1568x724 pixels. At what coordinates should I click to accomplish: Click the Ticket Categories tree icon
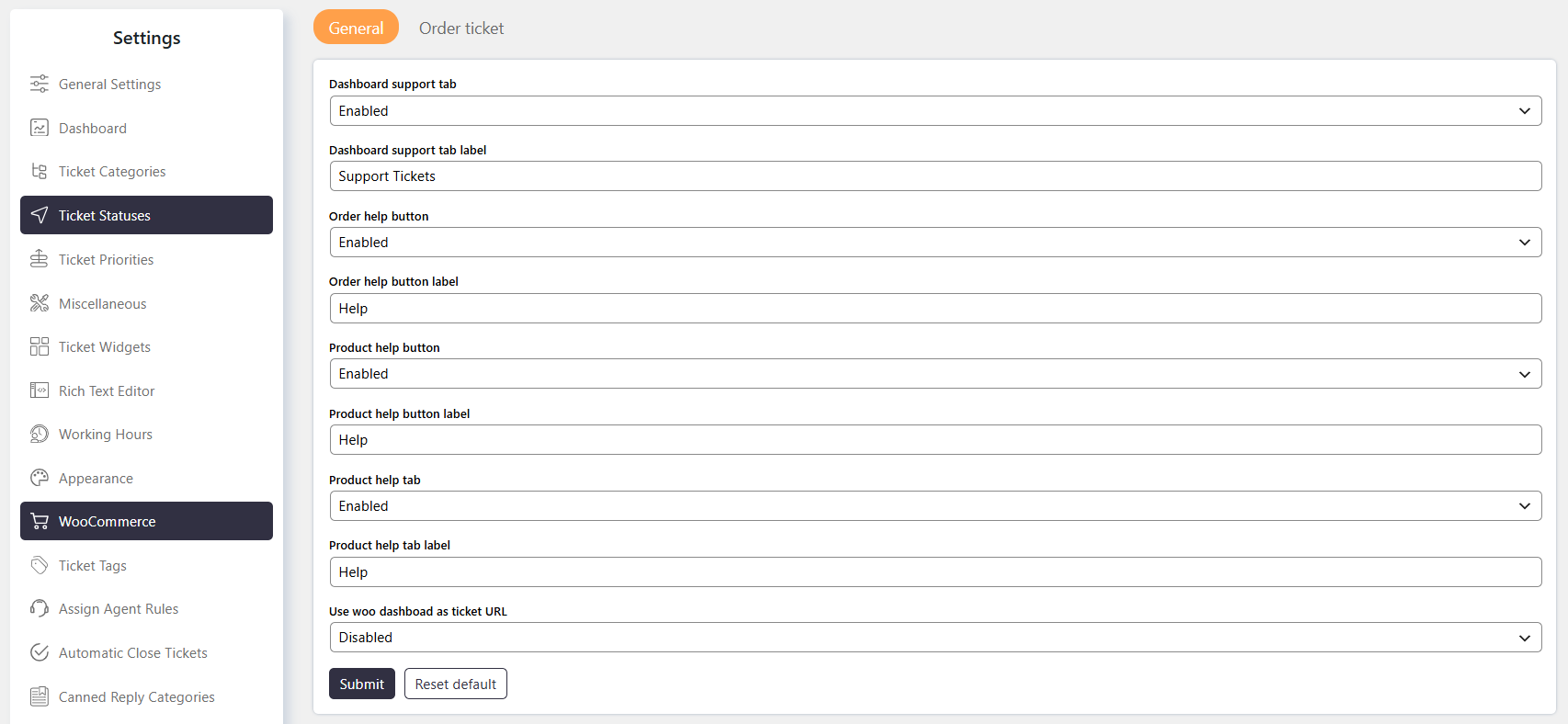(x=40, y=171)
